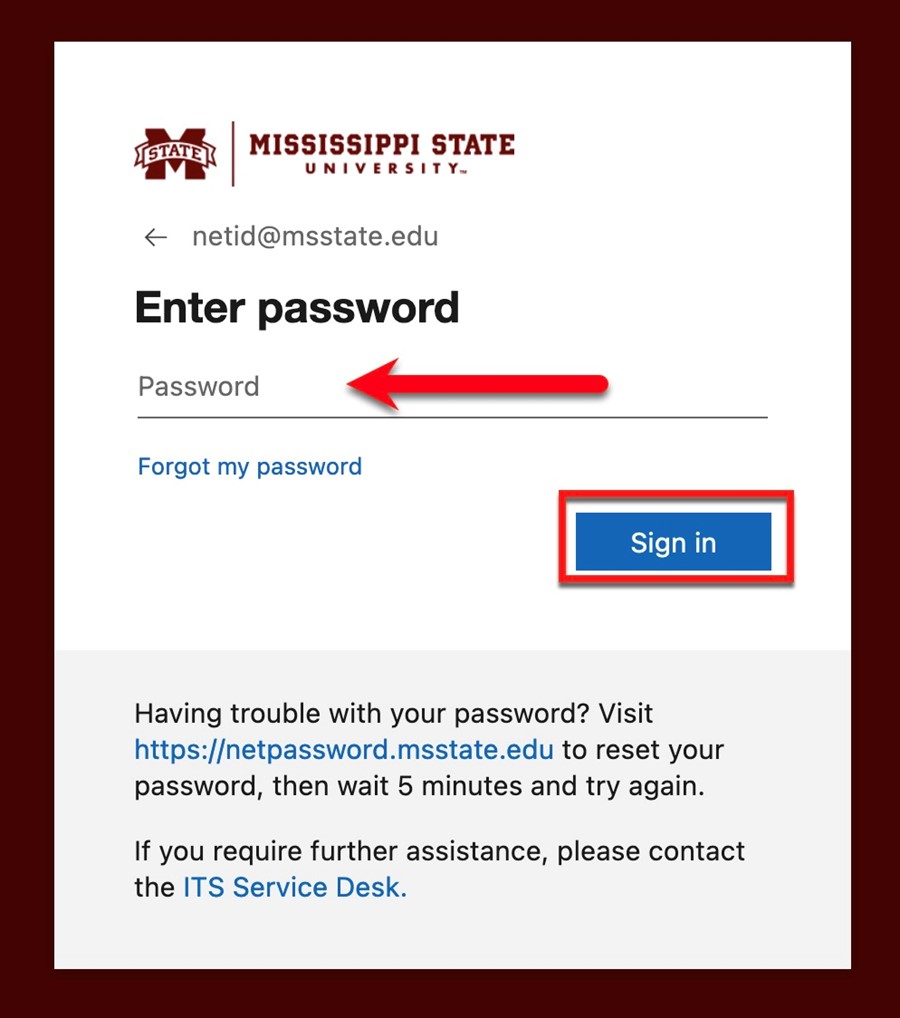This screenshot has width=900, height=1018.
Task: Focus the Password input field
Action: (453, 387)
